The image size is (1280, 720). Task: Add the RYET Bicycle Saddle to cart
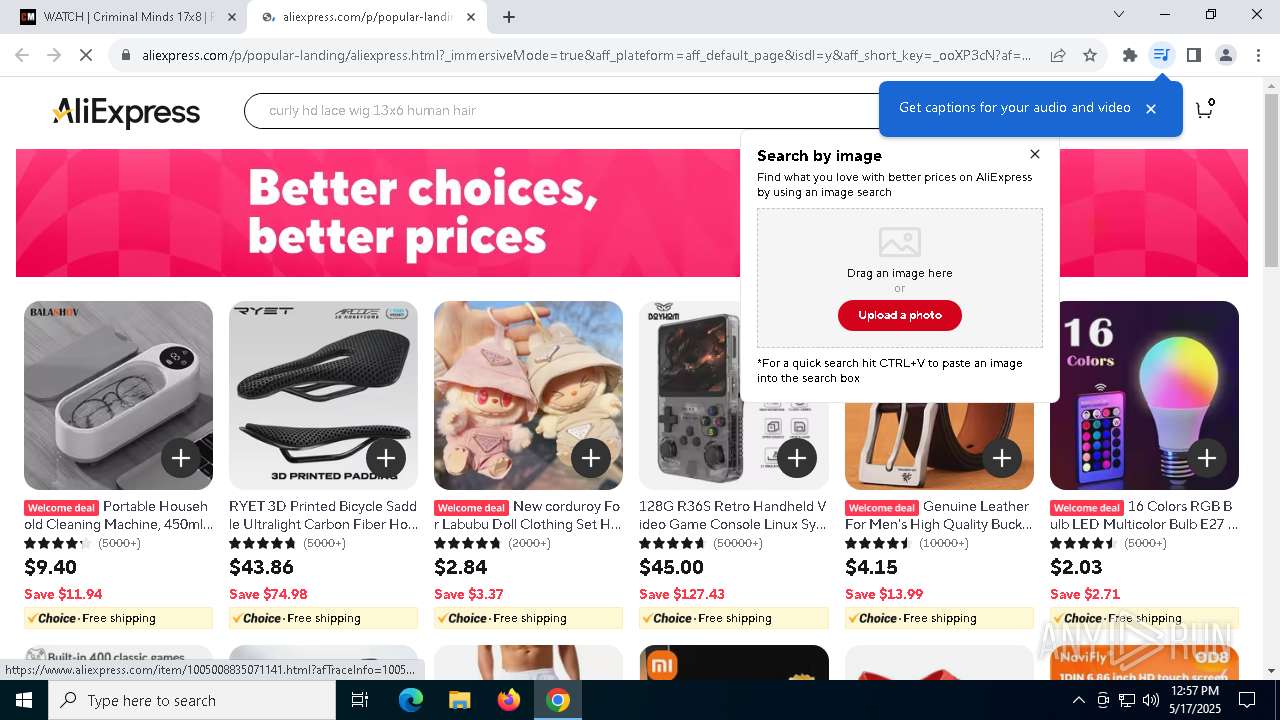(386, 458)
